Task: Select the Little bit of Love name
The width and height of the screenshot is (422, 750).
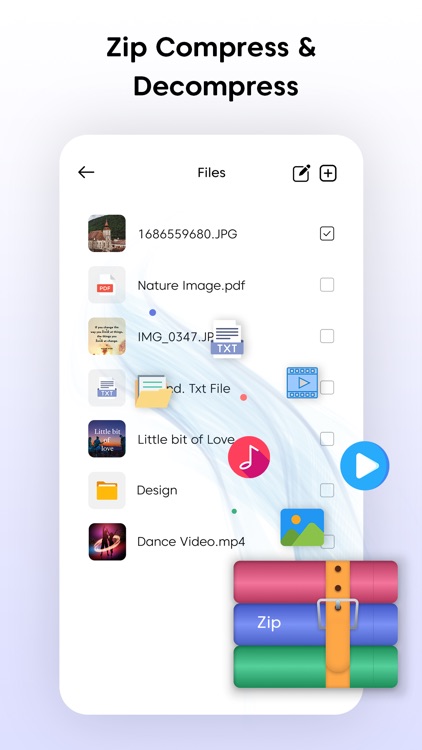Action: [x=186, y=439]
